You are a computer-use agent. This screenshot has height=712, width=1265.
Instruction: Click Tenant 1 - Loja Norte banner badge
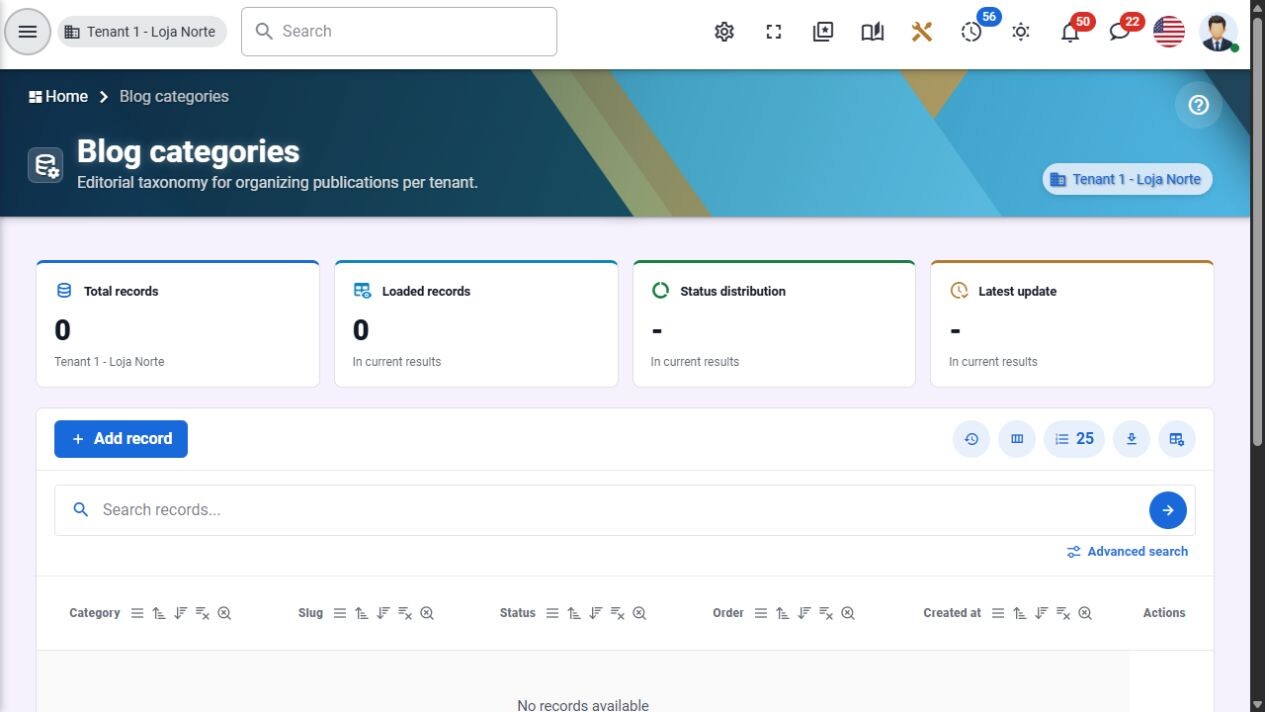[x=1127, y=179]
